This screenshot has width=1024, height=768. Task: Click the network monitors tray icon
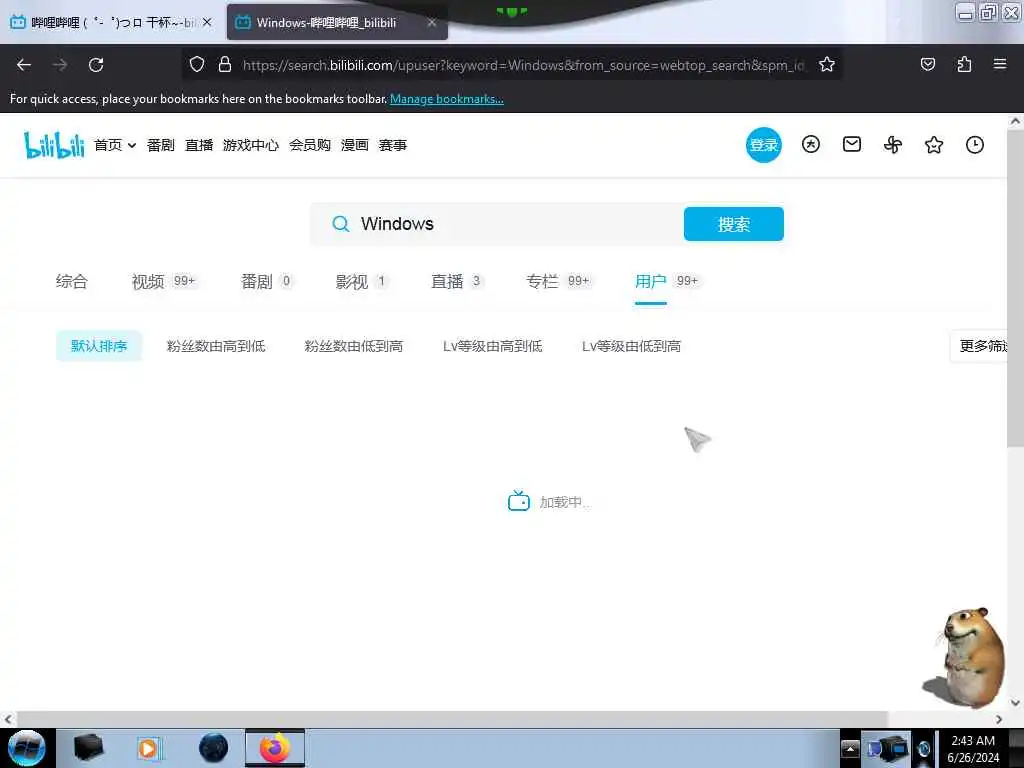click(x=887, y=749)
